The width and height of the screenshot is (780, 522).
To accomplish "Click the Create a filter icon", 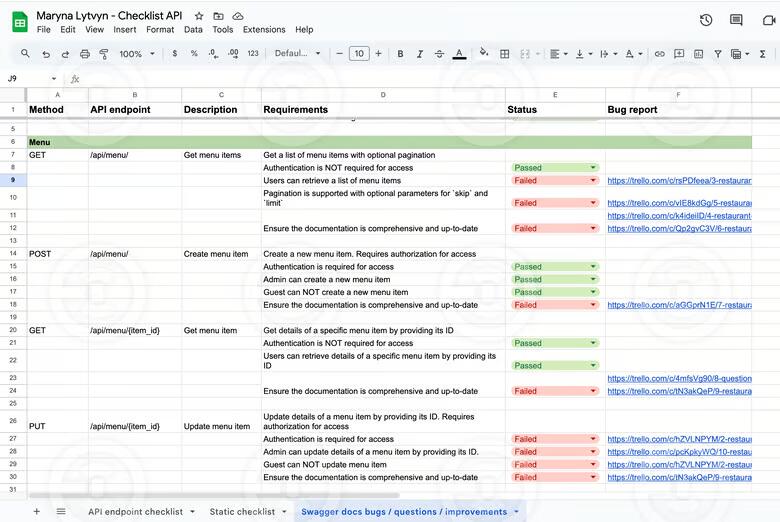I will 718,54.
